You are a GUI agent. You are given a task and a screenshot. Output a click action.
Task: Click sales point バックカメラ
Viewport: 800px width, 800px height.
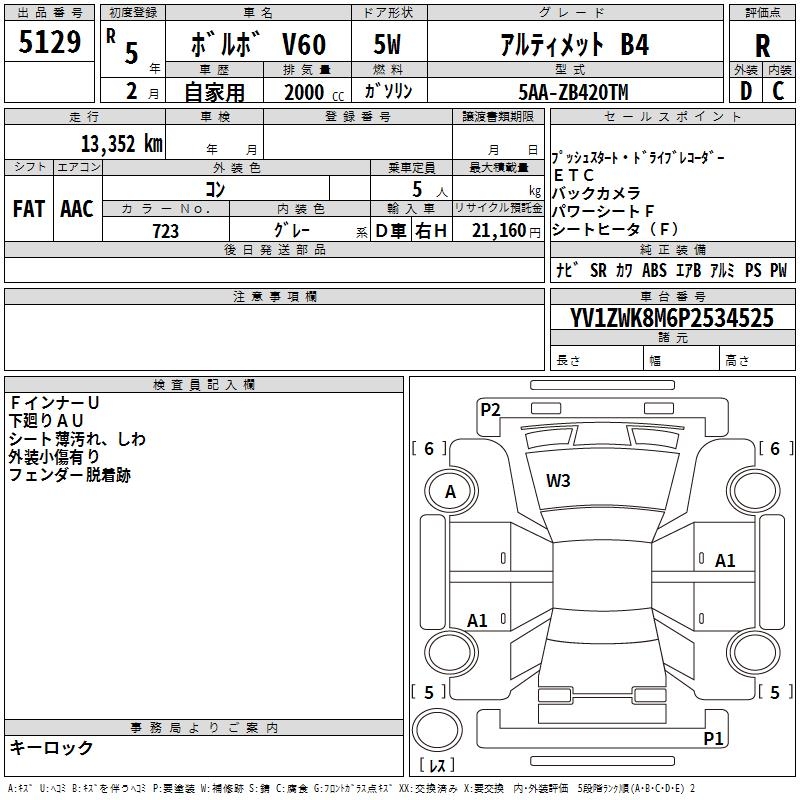(596, 193)
